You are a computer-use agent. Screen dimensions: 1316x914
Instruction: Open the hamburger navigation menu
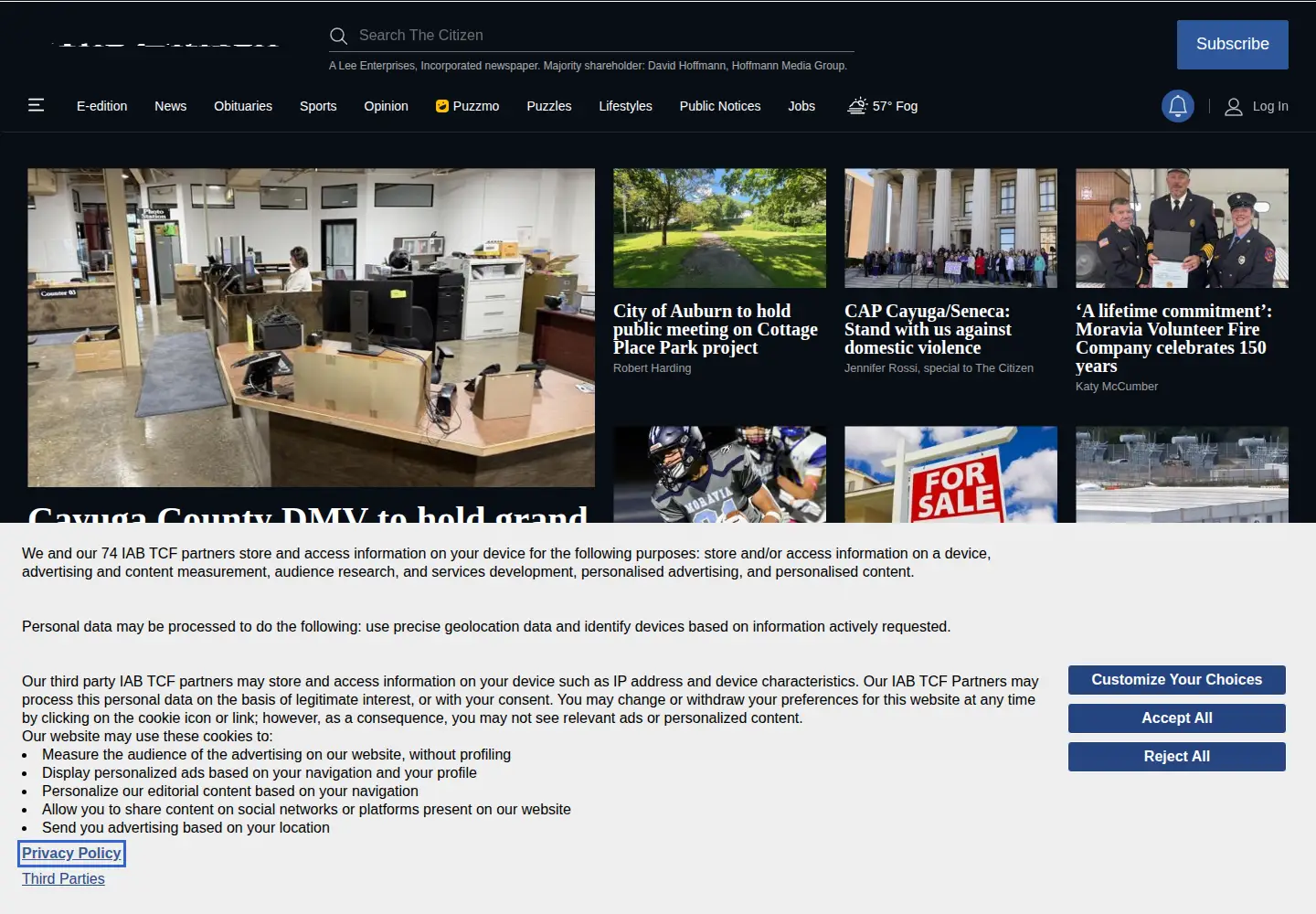point(37,105)
